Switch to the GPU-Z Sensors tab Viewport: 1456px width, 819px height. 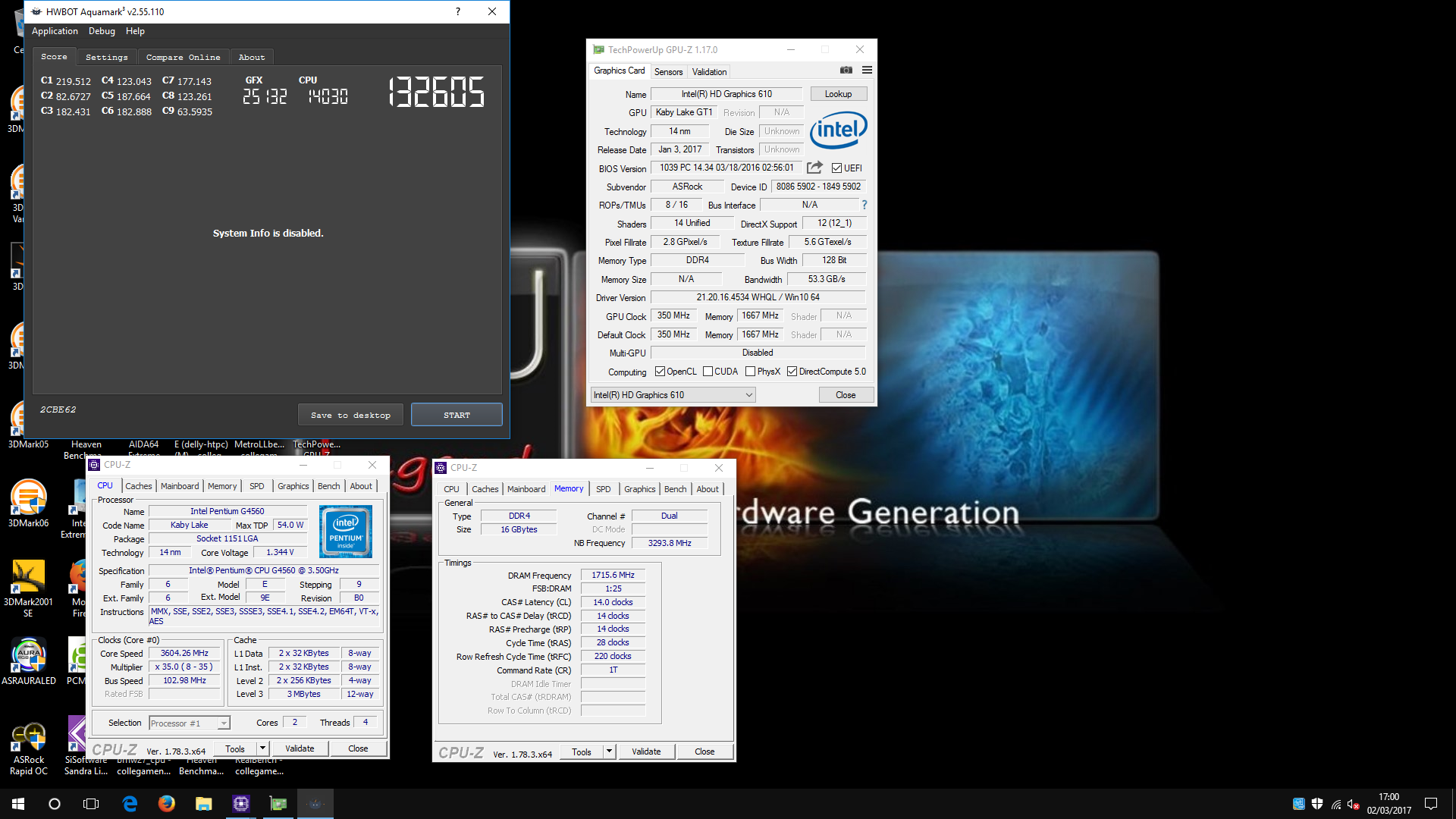[x=668, y=72]
